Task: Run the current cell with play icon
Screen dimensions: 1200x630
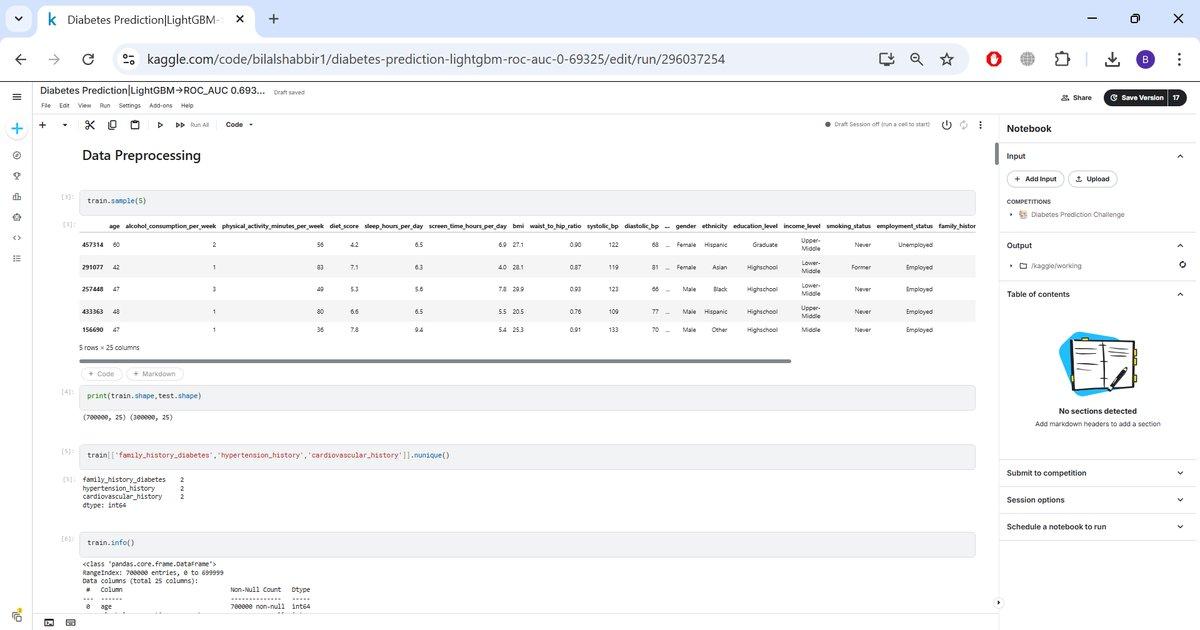Action: pos(160,125)
